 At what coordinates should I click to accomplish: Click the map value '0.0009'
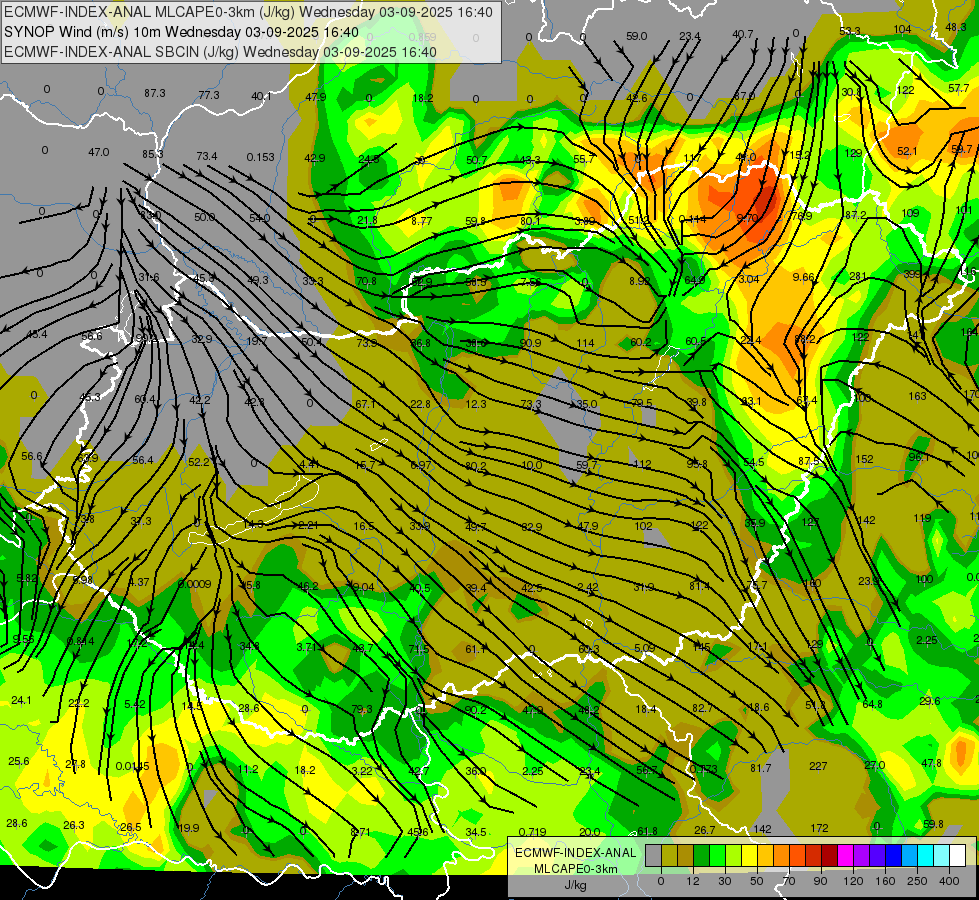[194, 584]
